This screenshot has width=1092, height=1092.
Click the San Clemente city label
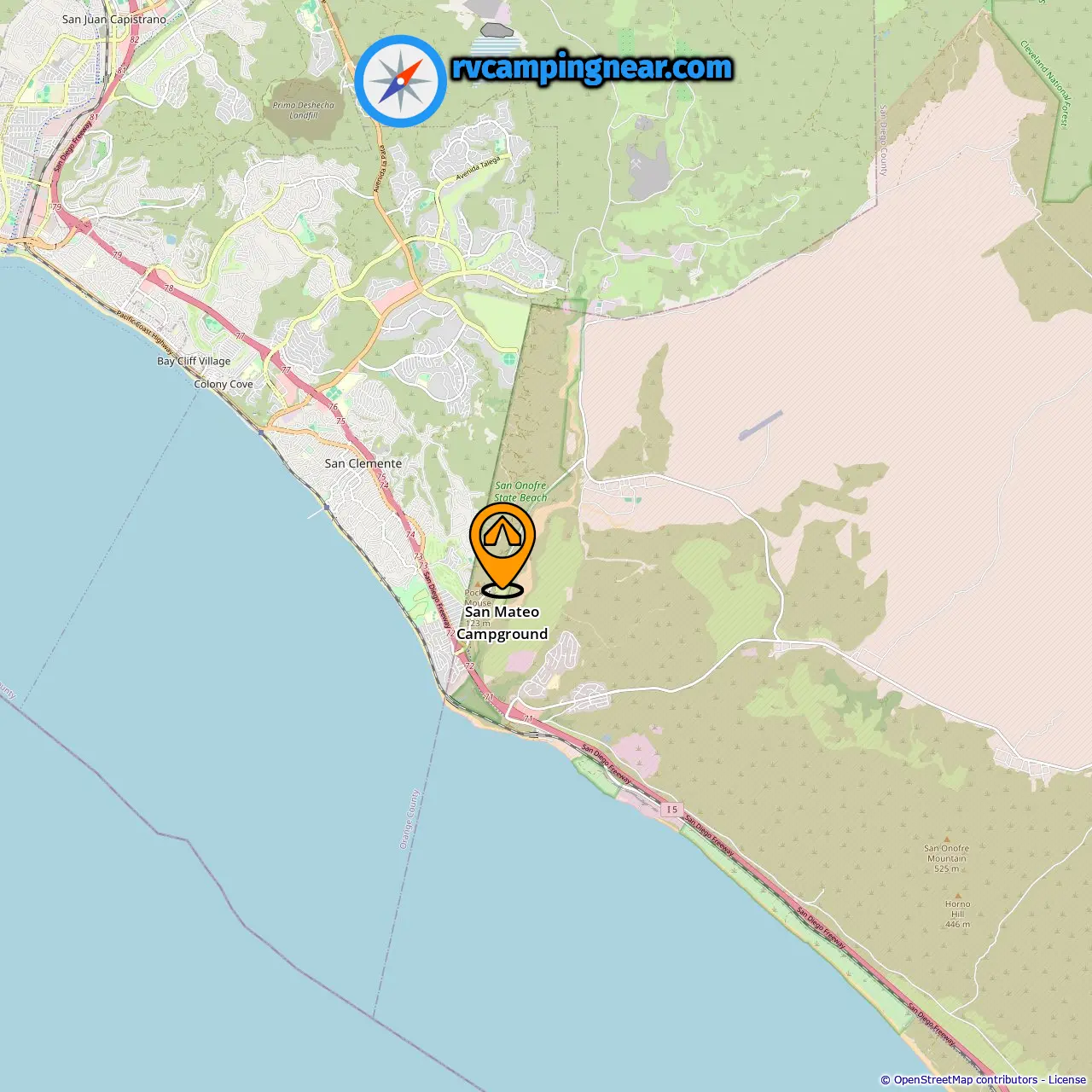pos(363,463)
